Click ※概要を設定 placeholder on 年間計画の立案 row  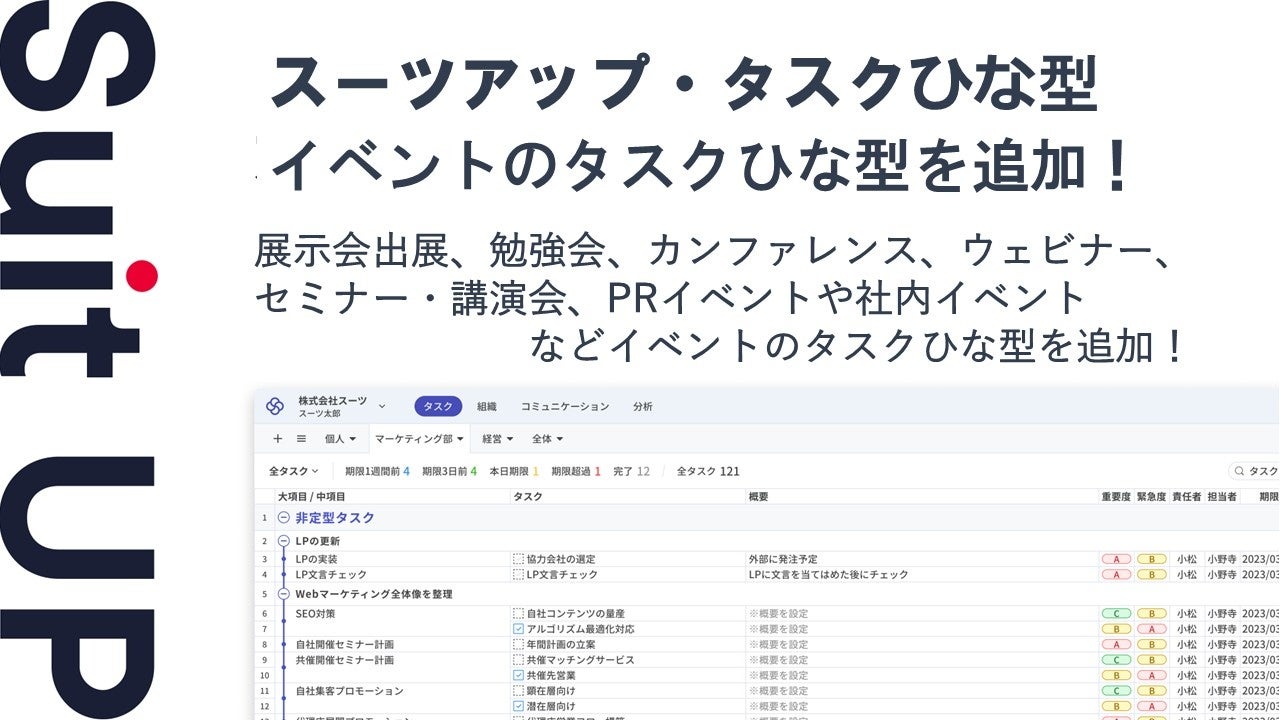(x=778, y=645)
